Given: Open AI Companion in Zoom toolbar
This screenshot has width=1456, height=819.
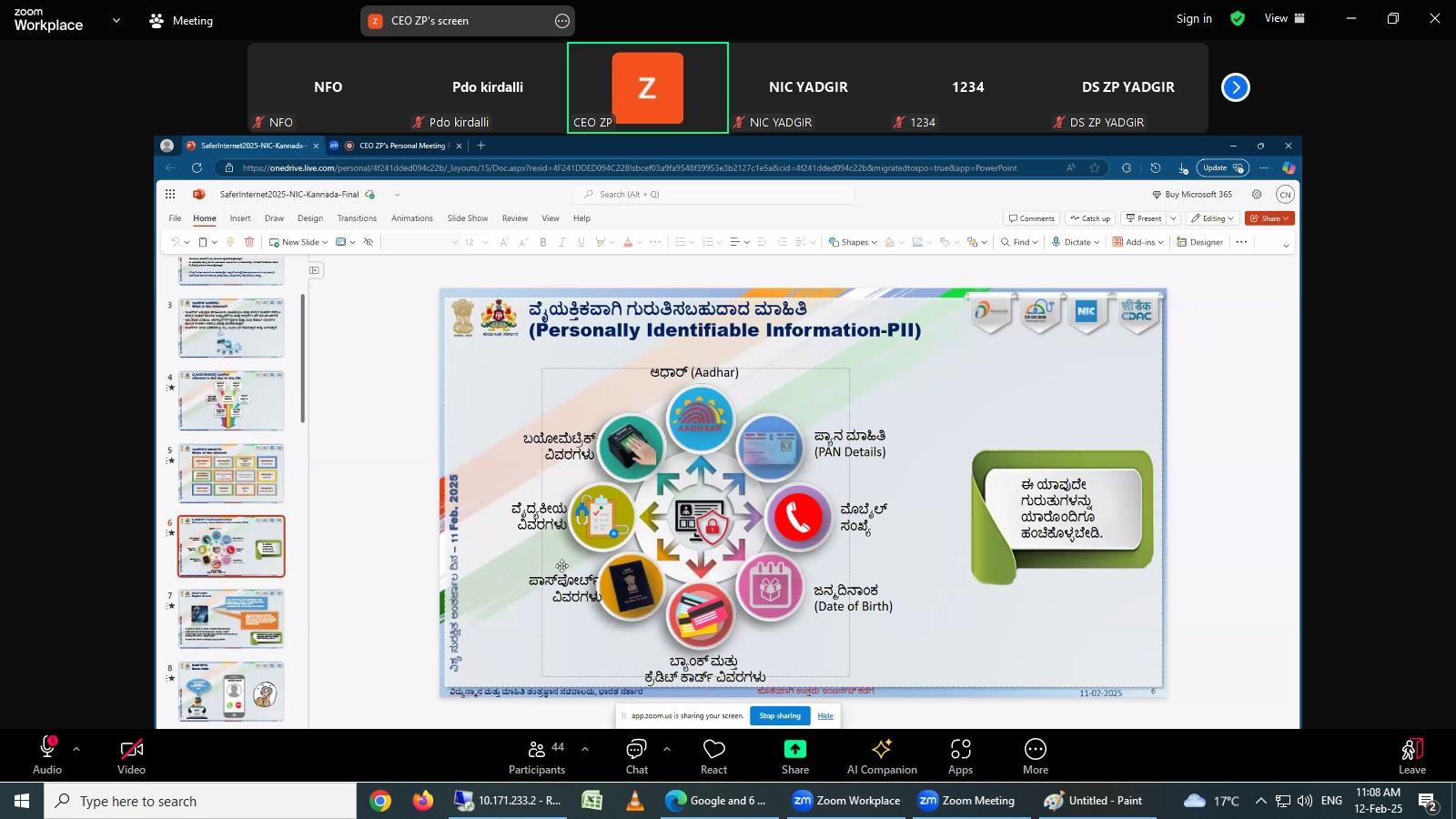Looking at the screenshot, I should 882,756.
